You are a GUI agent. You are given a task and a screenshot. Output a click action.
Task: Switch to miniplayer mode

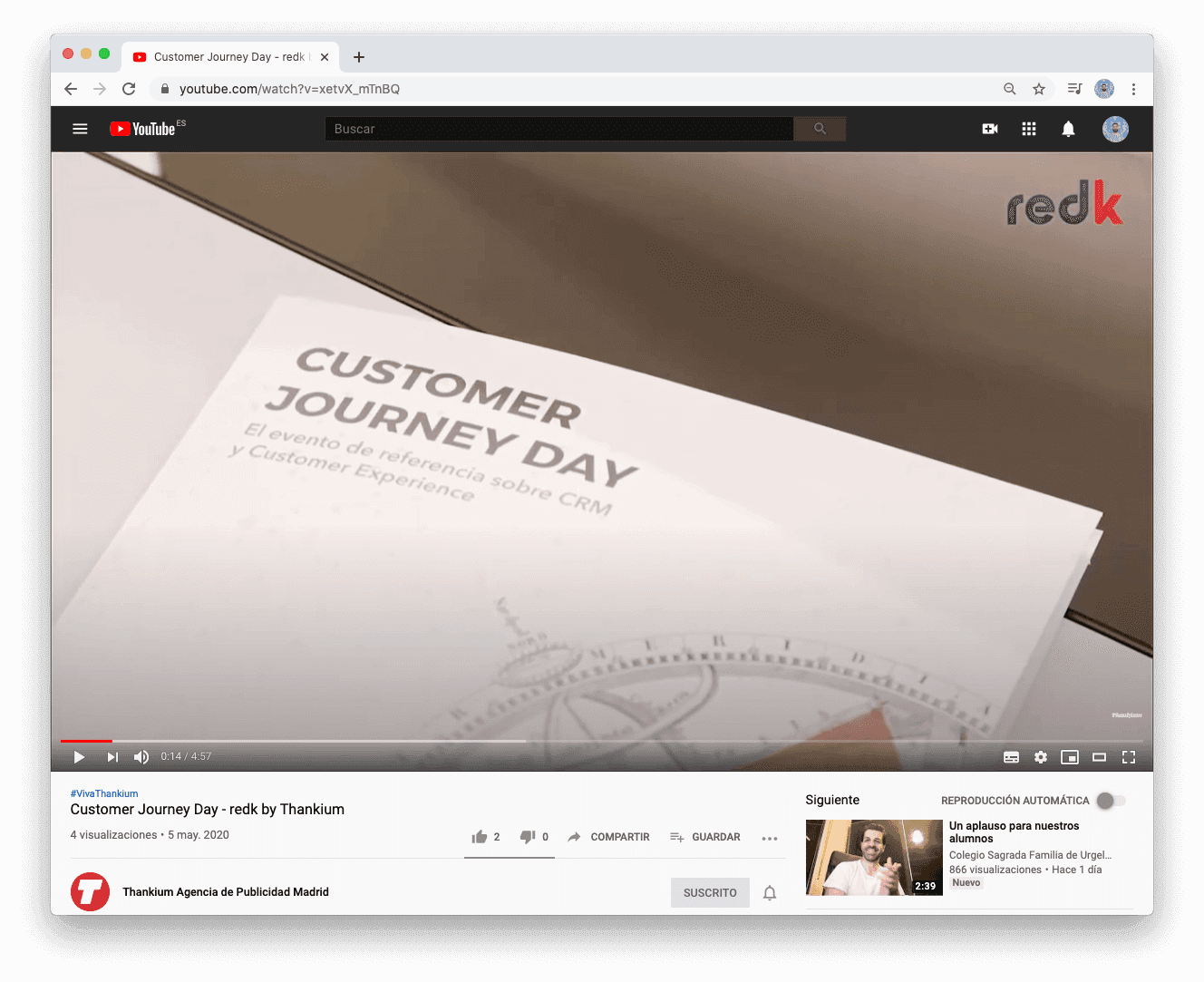click(x=1070, y=757)
